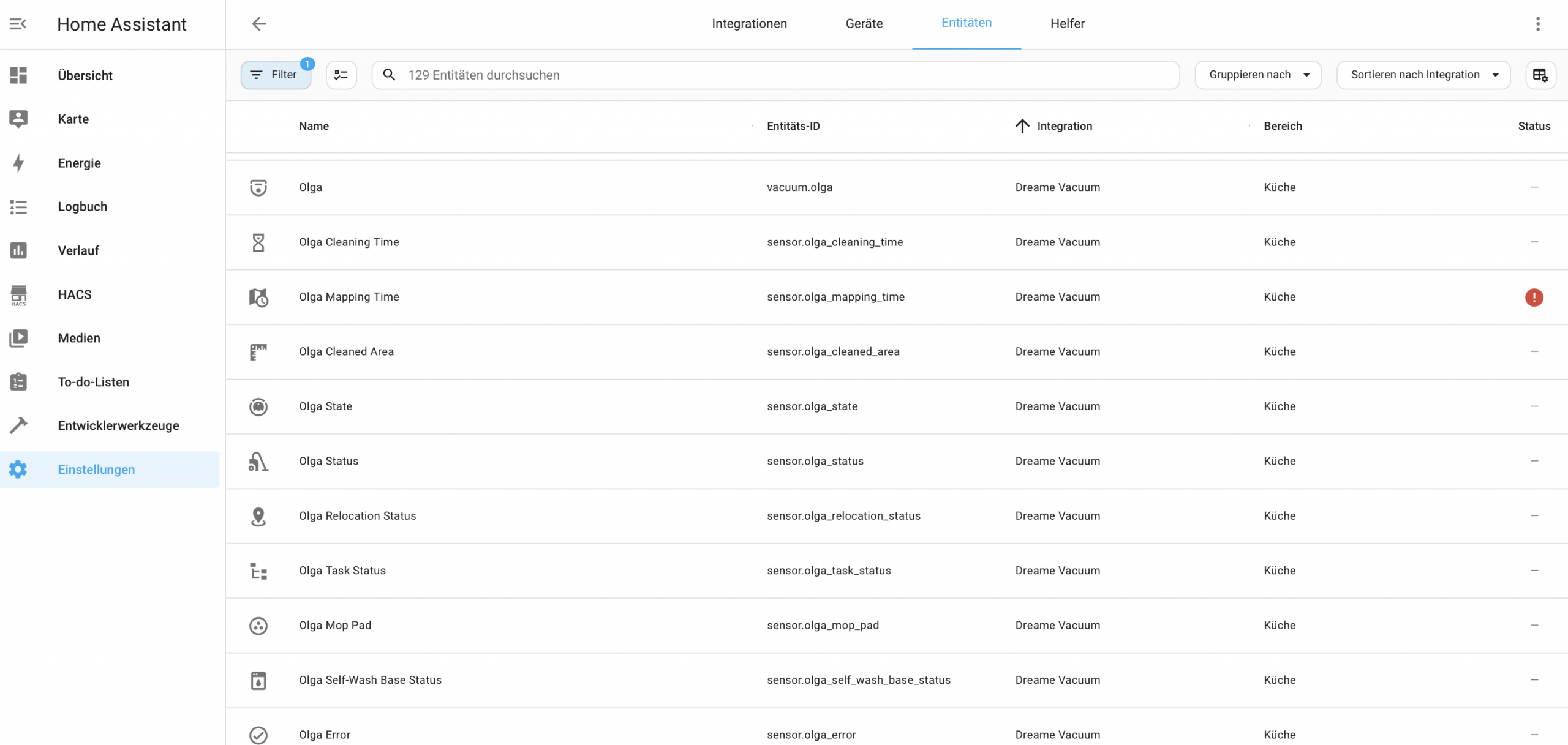Open HACS from the sidebar
1568x745 pixels.
pos(75,294)
